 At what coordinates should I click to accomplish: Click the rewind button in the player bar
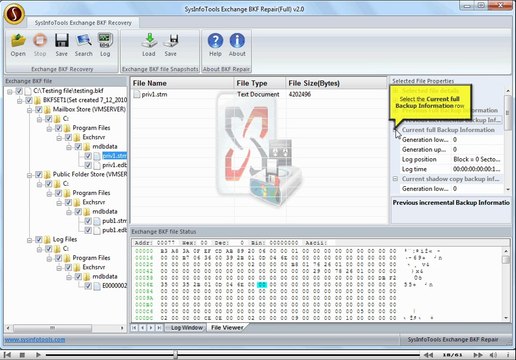click(x=428, y=355)
